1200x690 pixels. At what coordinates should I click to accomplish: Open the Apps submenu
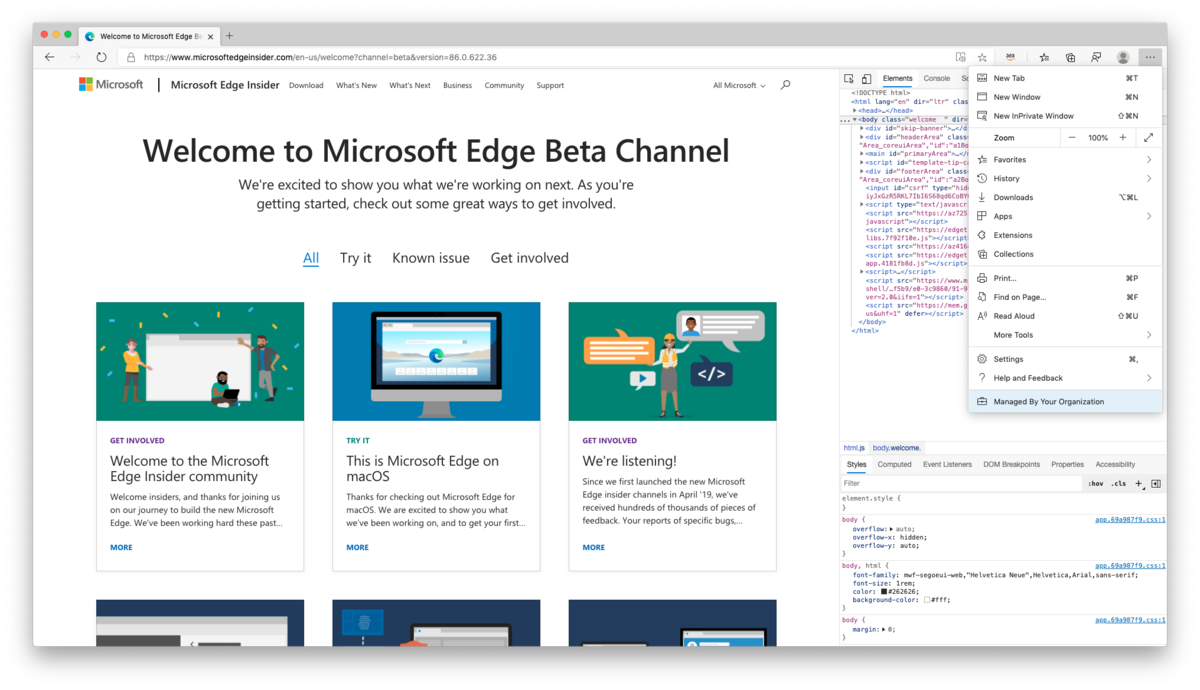1065,216
